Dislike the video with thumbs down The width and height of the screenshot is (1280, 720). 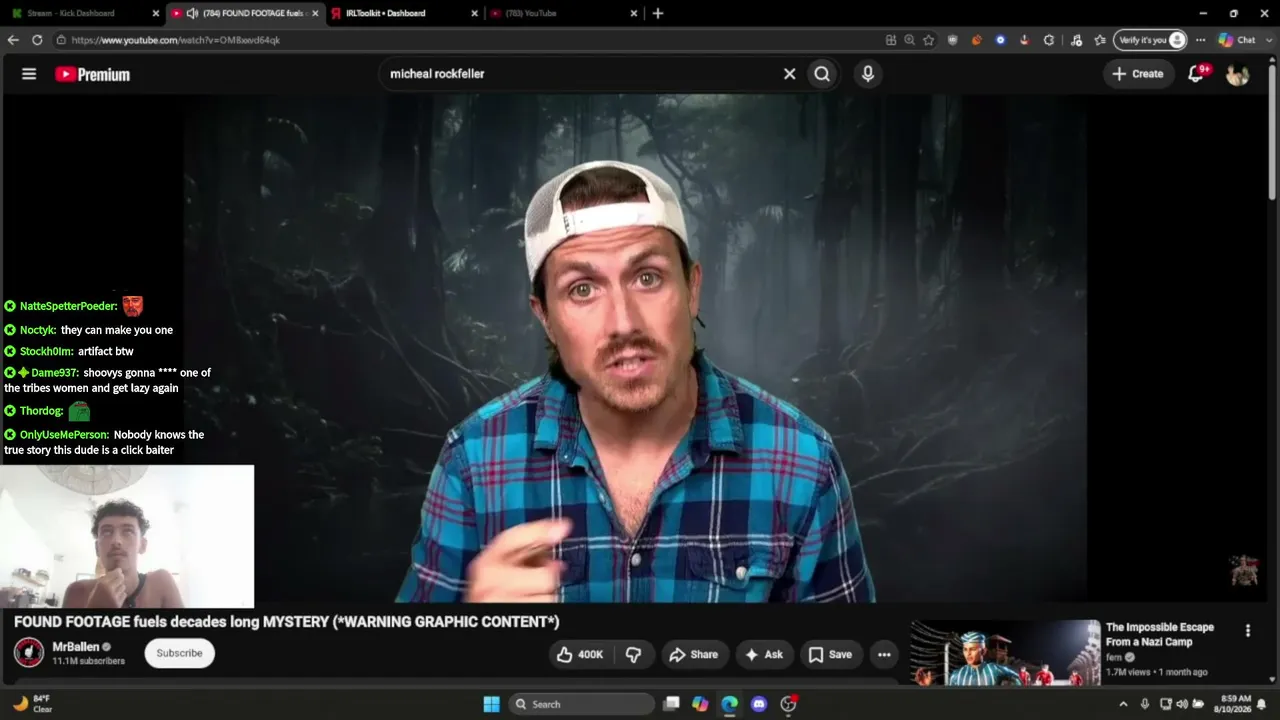[633, 655]
